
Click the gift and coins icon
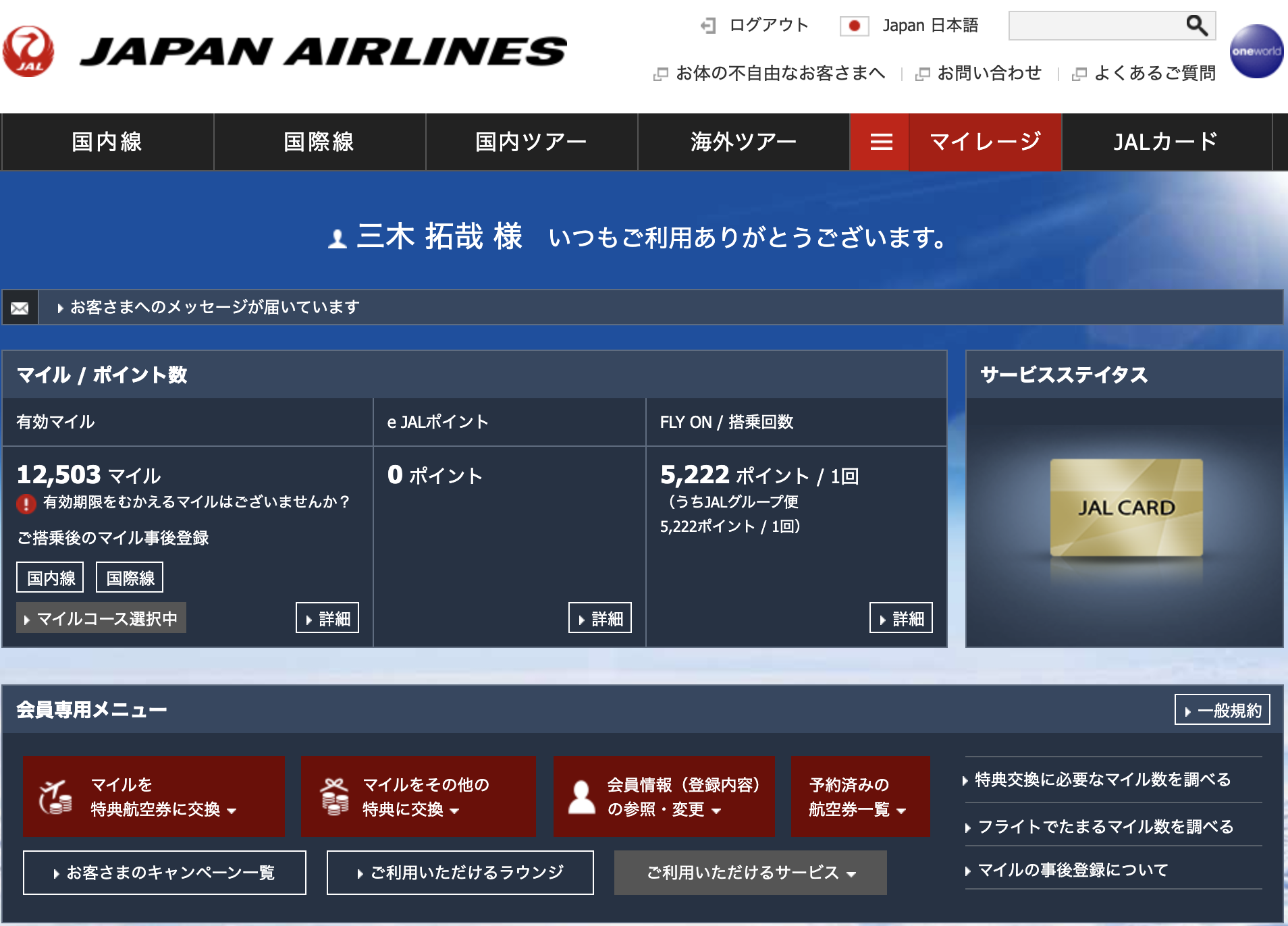pyautogui.click(x=334, y=797)
